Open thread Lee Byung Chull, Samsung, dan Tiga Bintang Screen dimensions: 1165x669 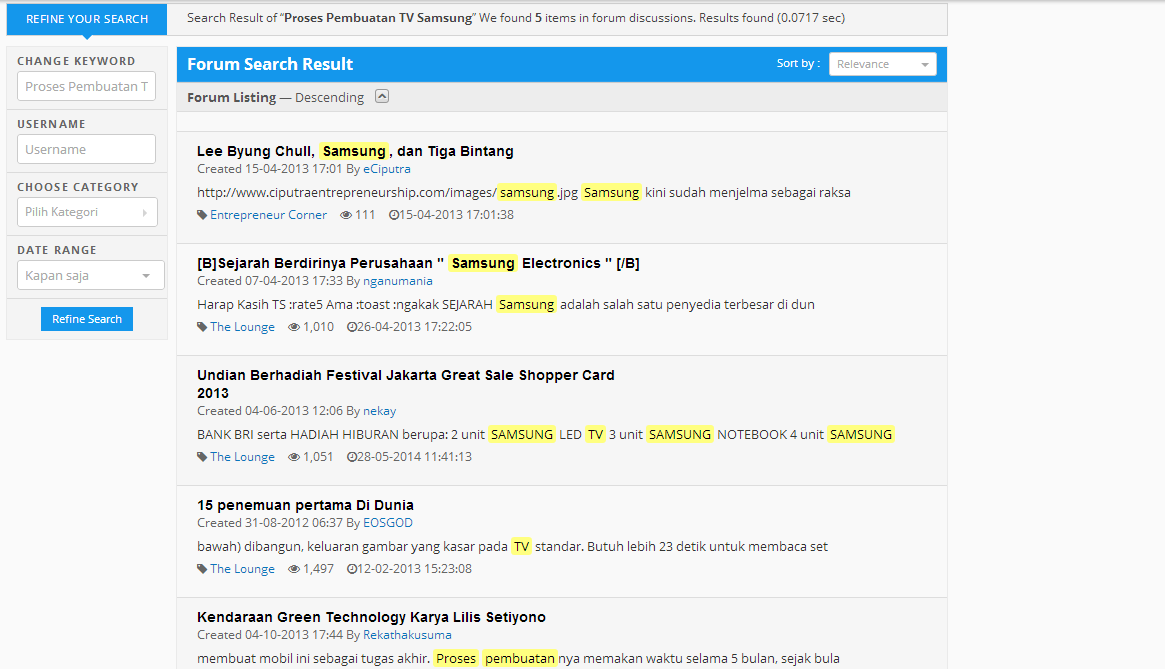pos(355,151)
